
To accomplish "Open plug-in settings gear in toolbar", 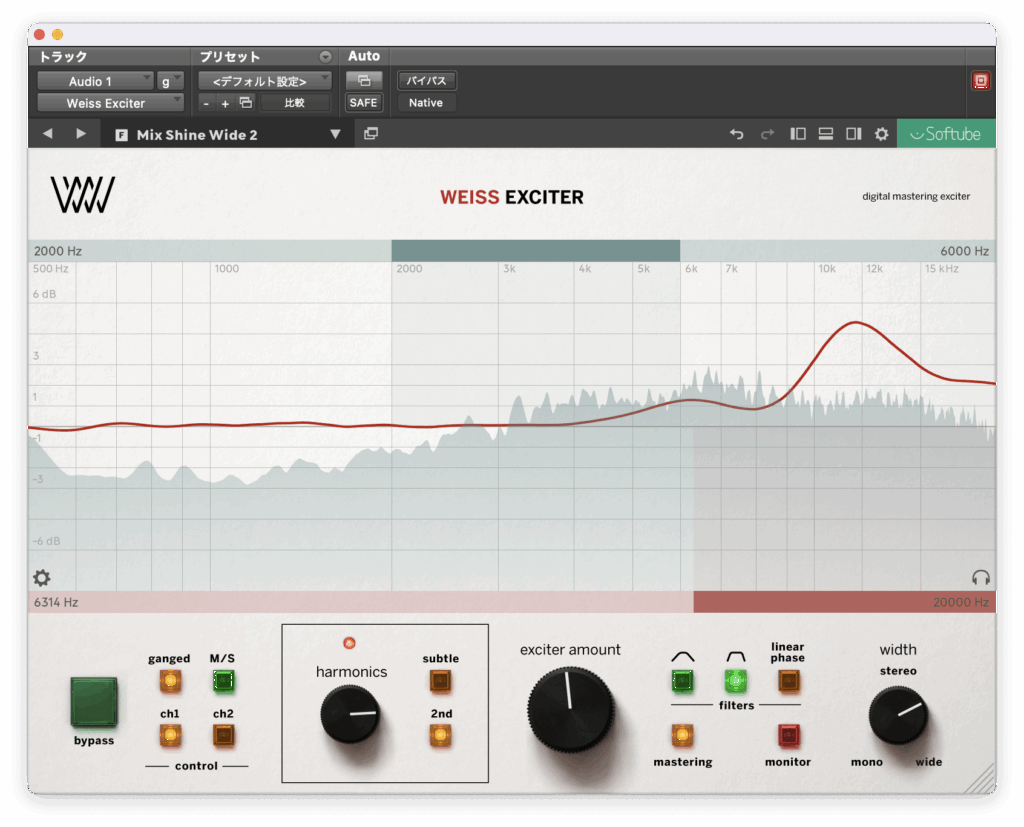I will (x=882, y=134).
